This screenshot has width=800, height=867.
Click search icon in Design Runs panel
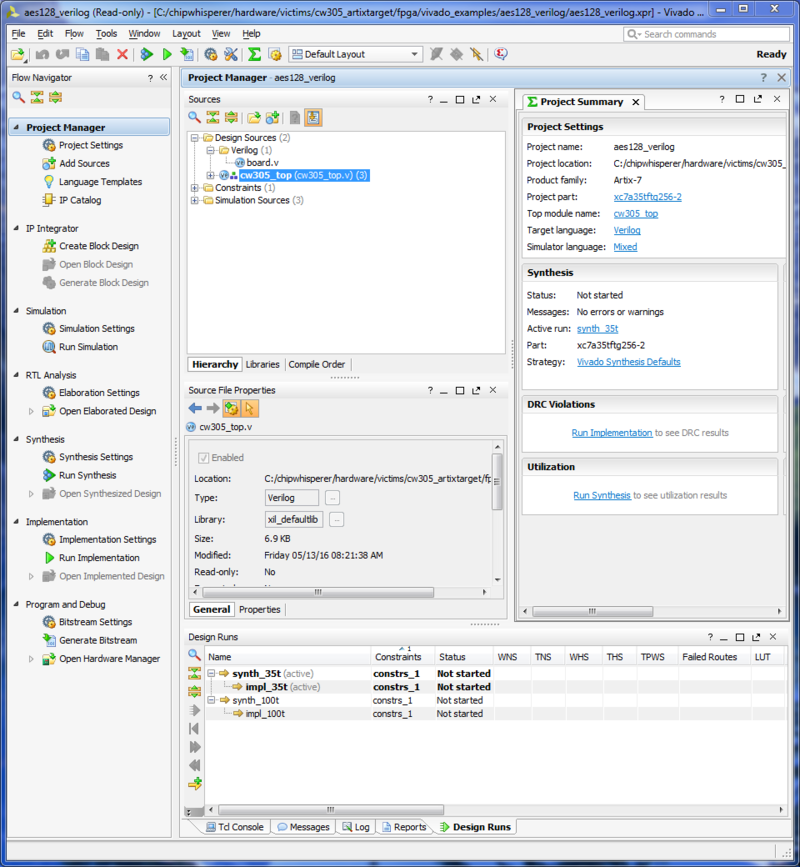point(194,655)
